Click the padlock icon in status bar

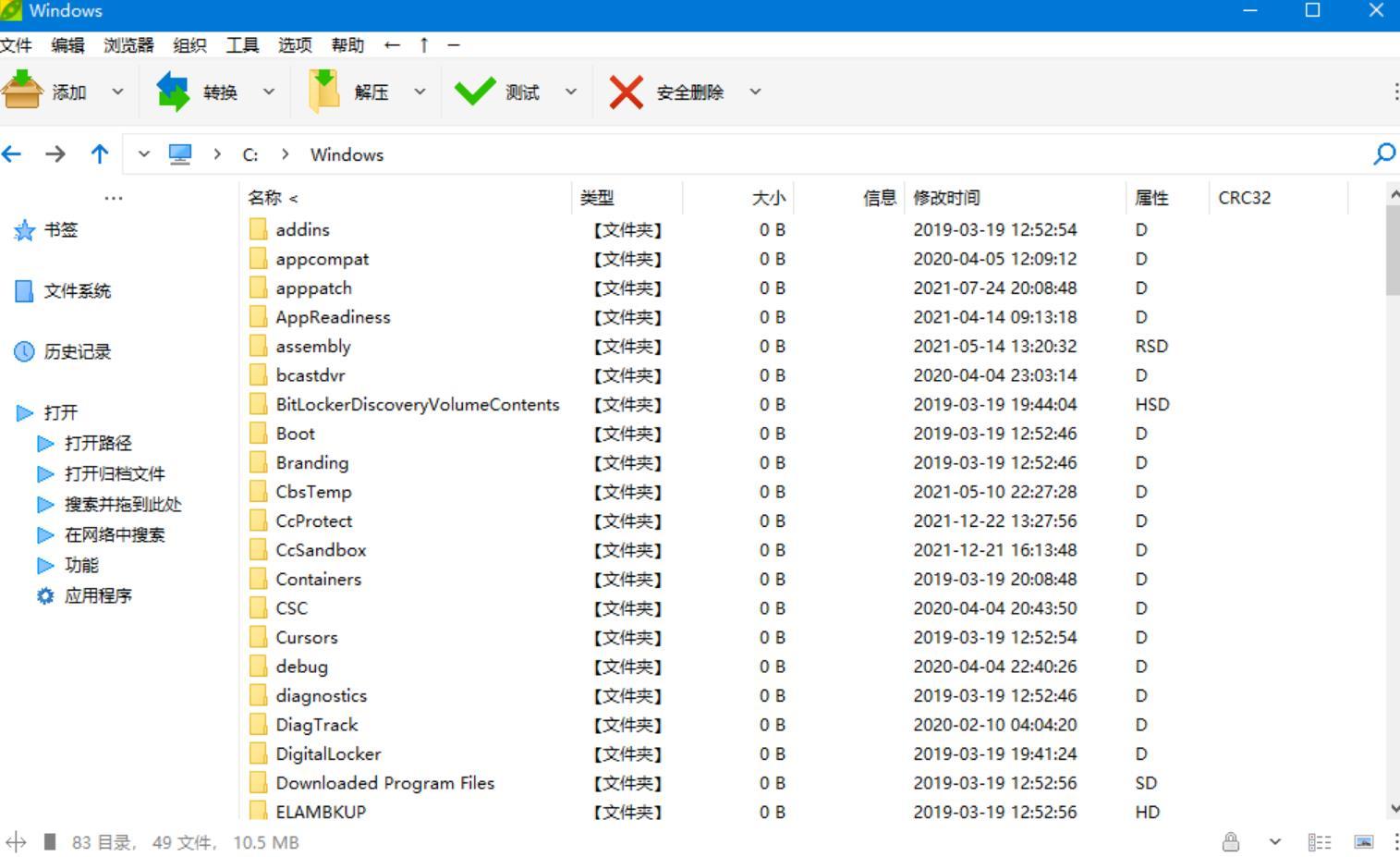point(1231,842)
